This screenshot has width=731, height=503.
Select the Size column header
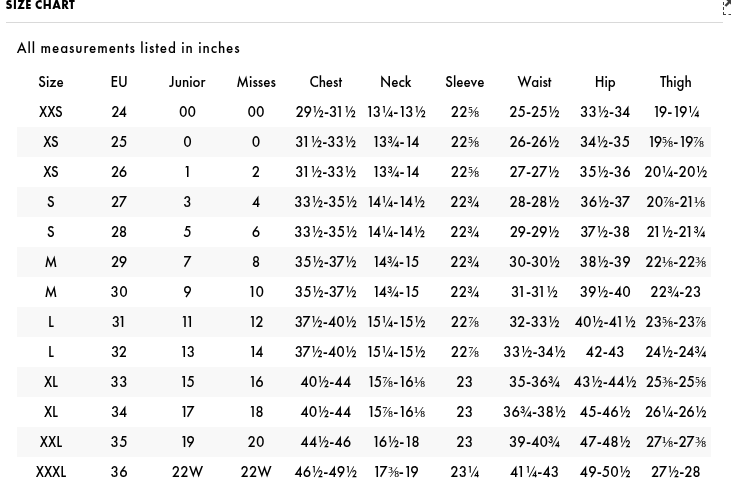[51, 82]
